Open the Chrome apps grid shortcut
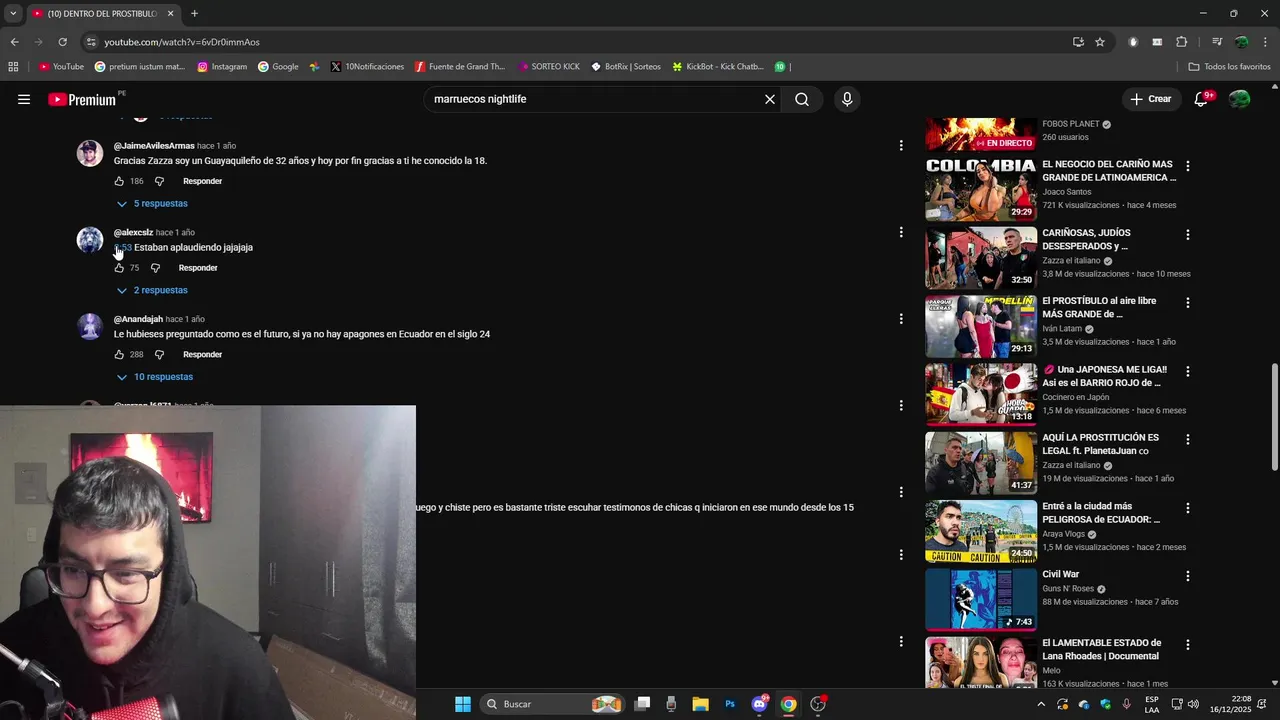 (x=13, y=67)
